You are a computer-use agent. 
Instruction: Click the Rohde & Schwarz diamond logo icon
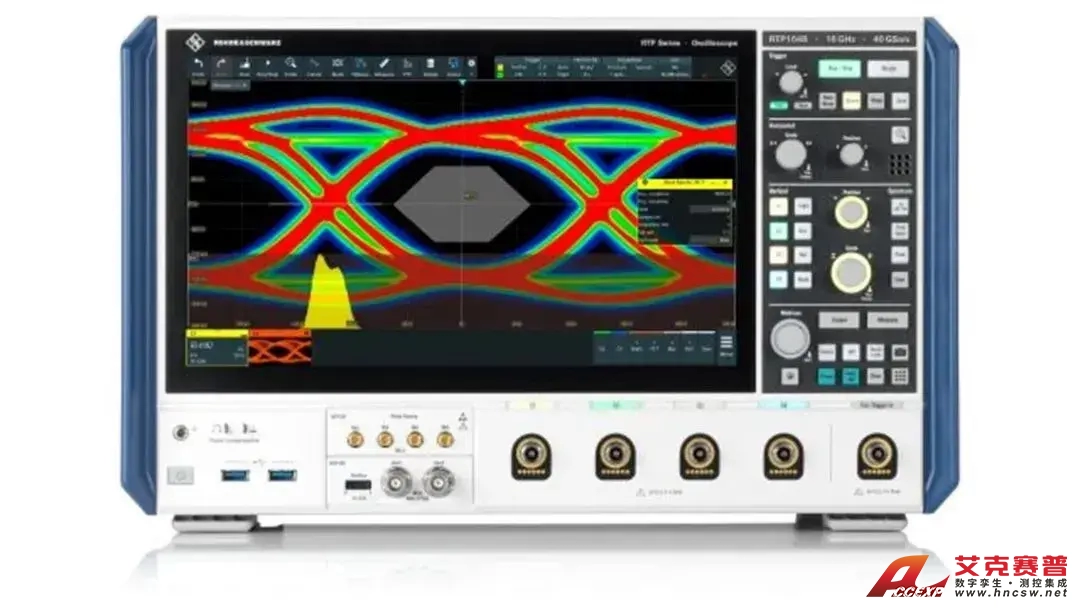point(726,68)
